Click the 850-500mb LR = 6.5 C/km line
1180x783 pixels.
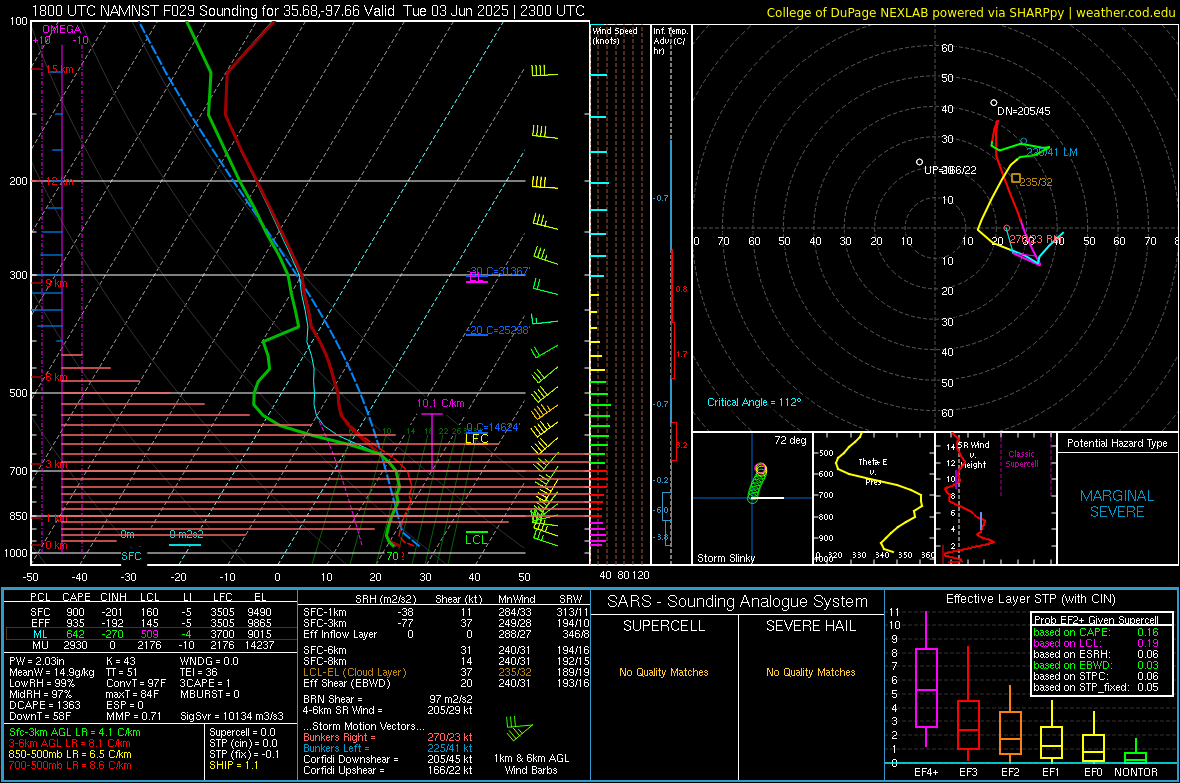[x=70, y=754]
